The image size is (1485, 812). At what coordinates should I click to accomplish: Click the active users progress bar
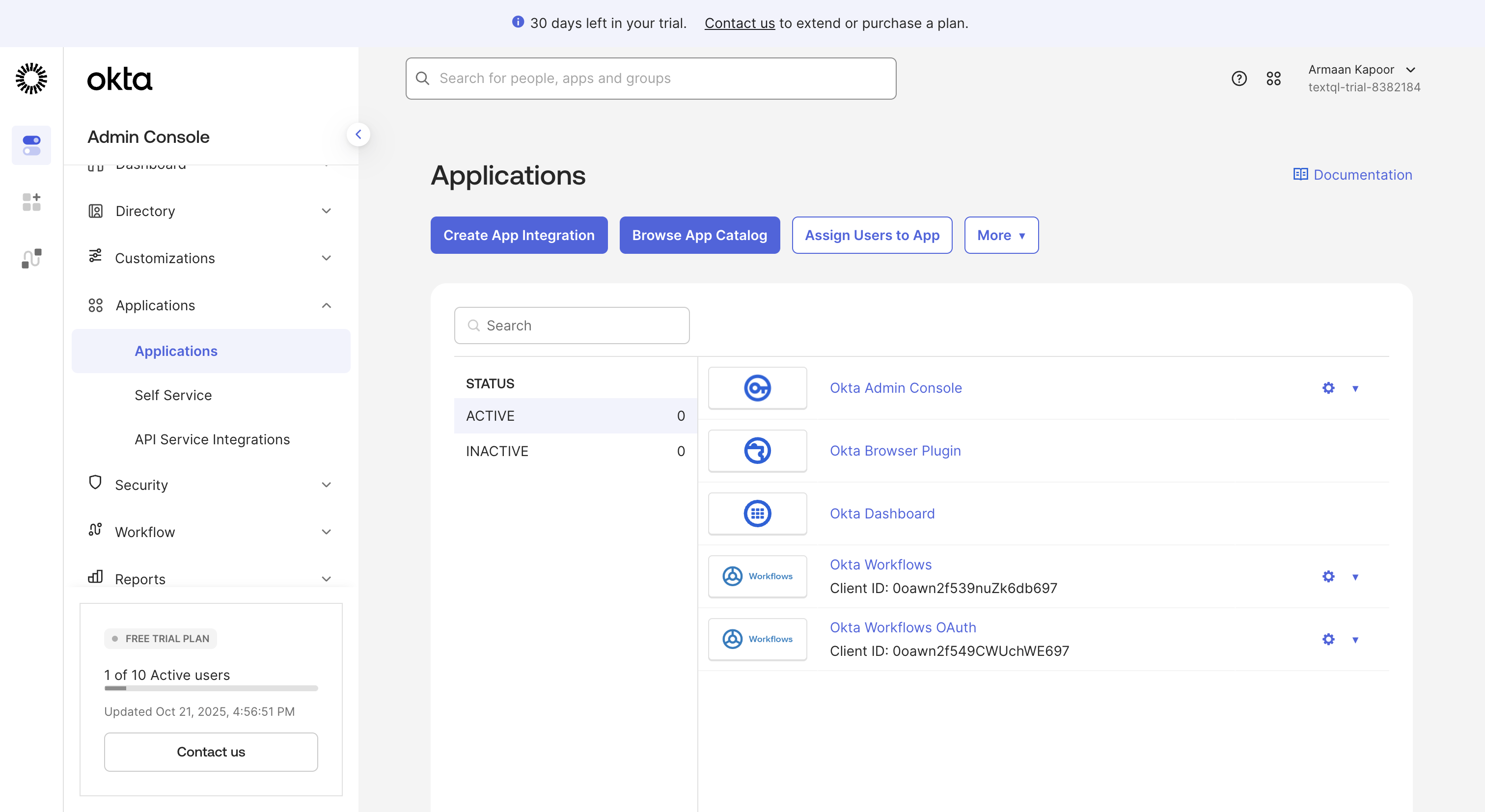[210, 688]
